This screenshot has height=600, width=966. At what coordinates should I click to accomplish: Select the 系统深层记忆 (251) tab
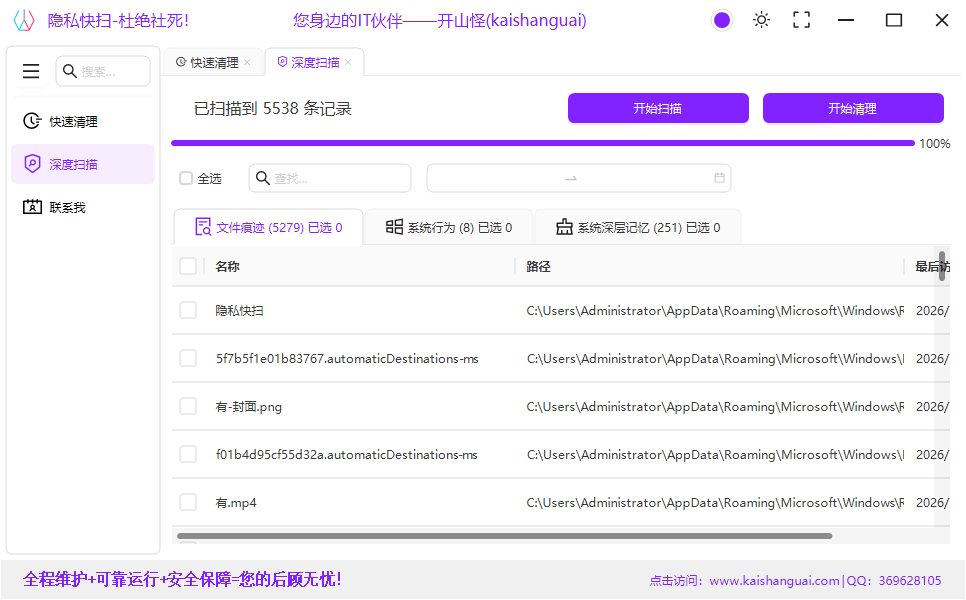click(x=638, y=227)
